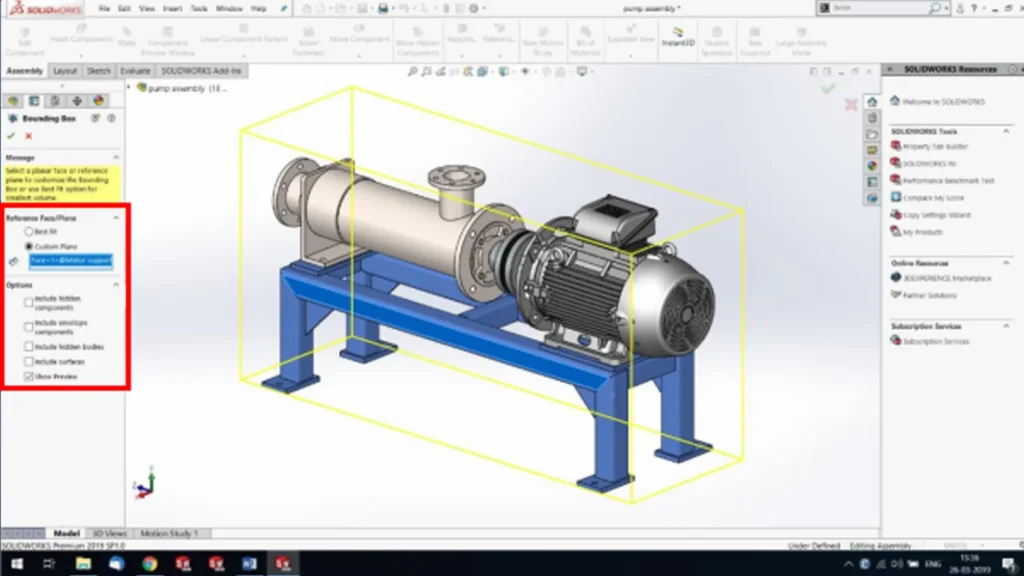Click the Update Speedpak tool

click(716, 42)
